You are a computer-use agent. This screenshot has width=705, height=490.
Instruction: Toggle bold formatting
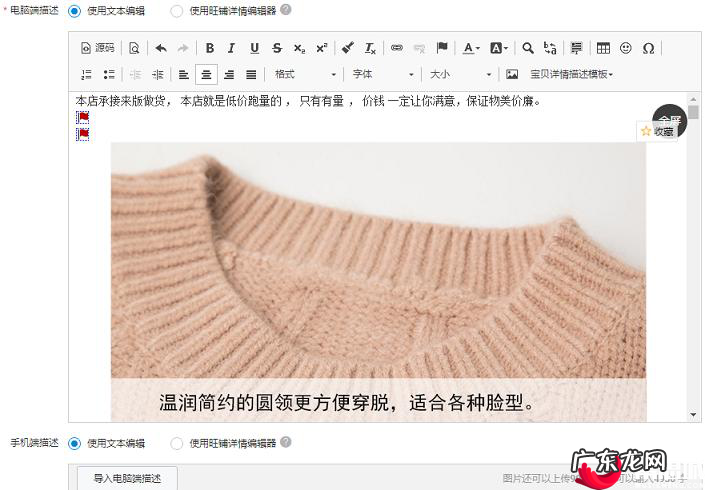[210, 48]
